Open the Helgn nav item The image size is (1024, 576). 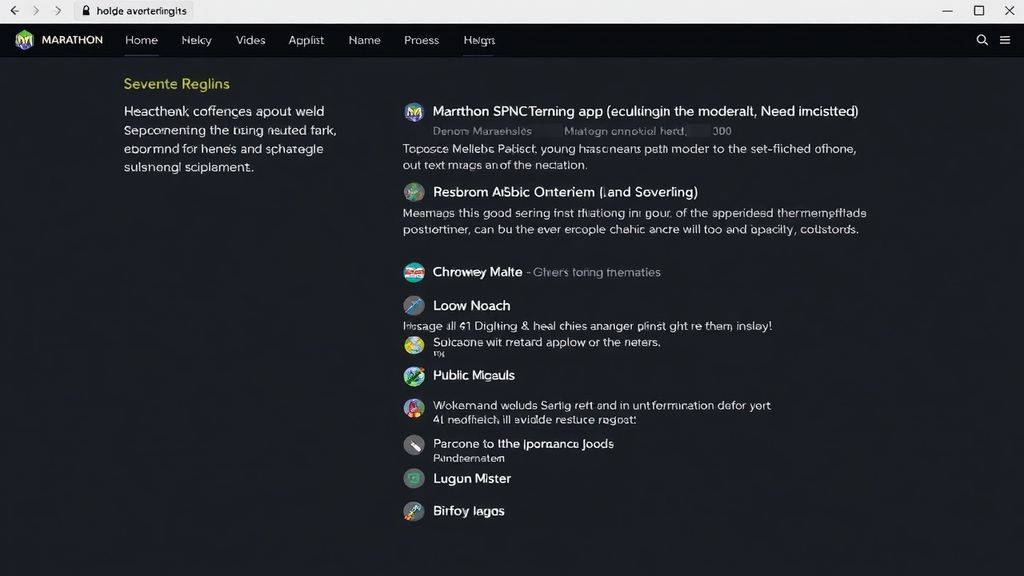pos(479,40)
